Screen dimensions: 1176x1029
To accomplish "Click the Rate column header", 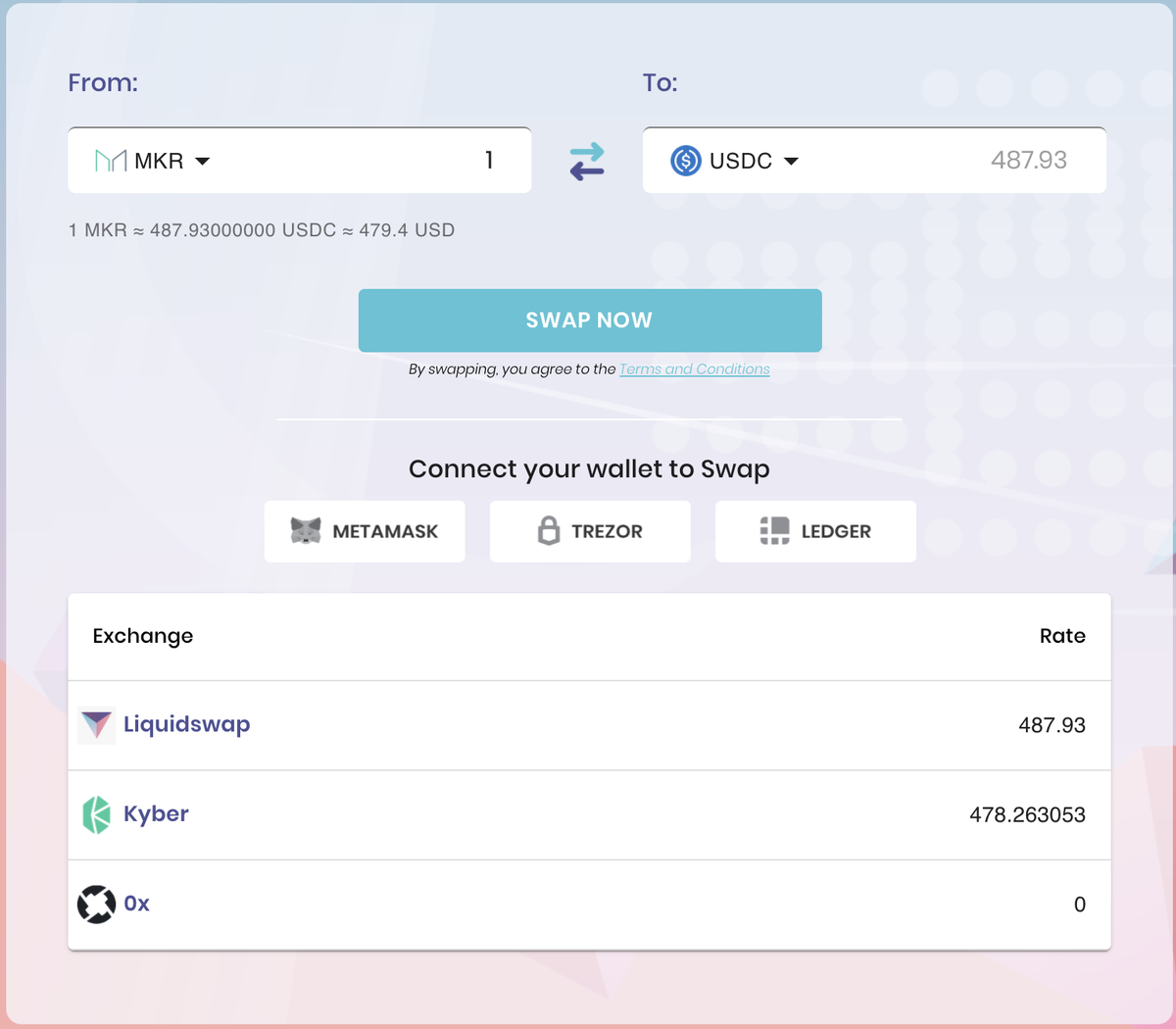I will click(1062, 636).
